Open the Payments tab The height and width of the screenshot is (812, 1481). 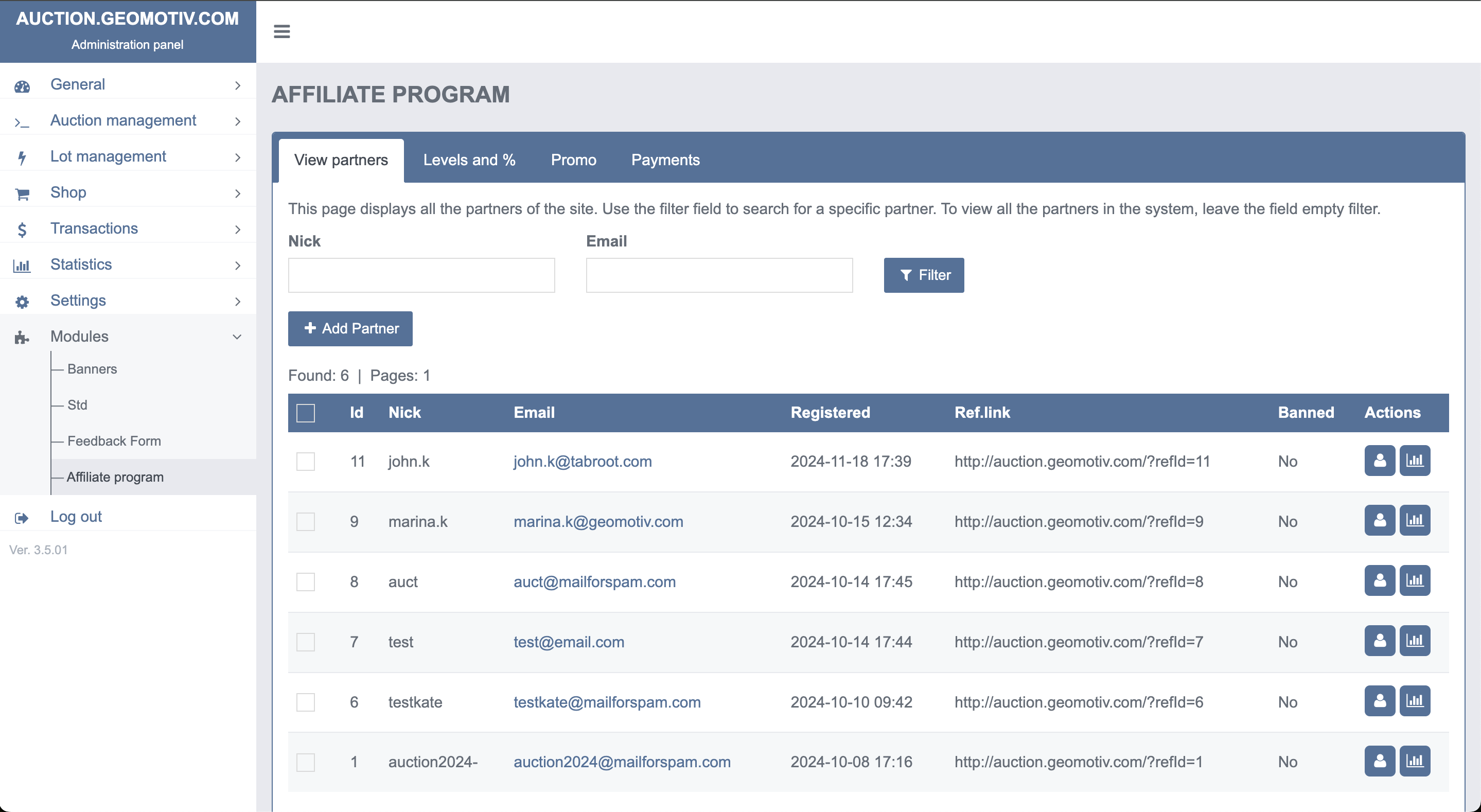(665, 160)
